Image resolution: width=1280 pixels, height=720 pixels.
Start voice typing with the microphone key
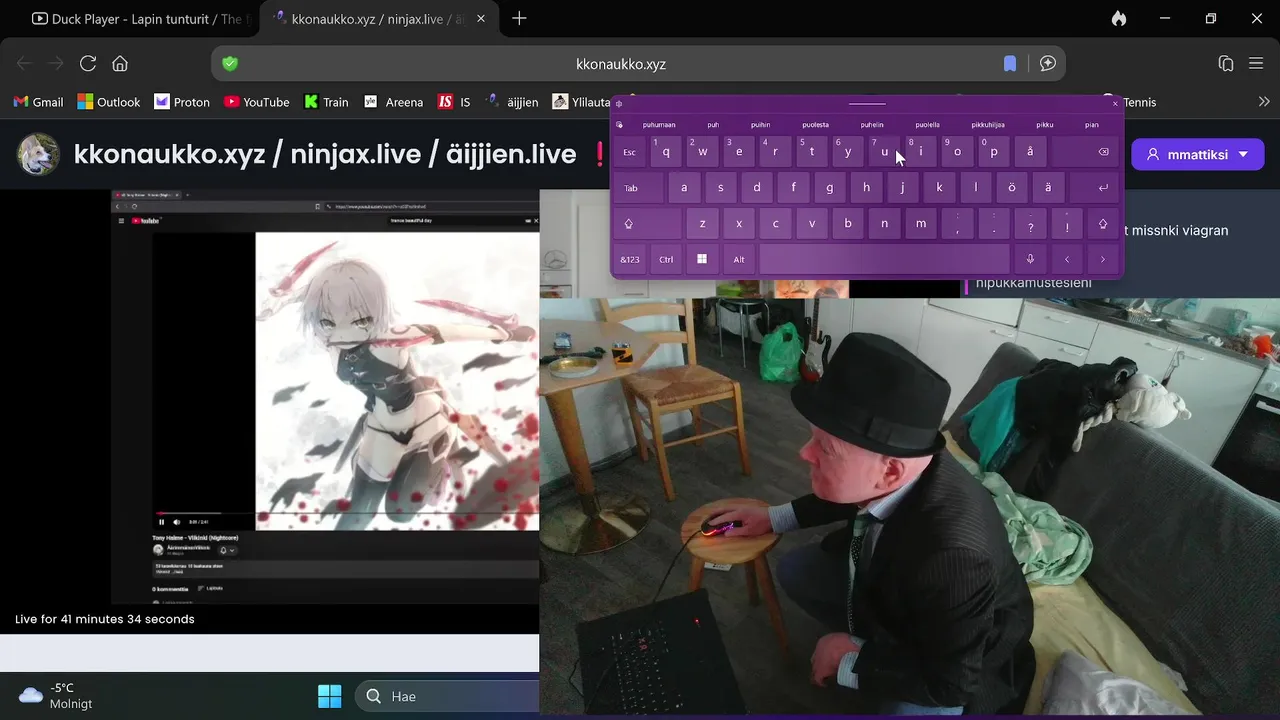[x=1030, y=259]
